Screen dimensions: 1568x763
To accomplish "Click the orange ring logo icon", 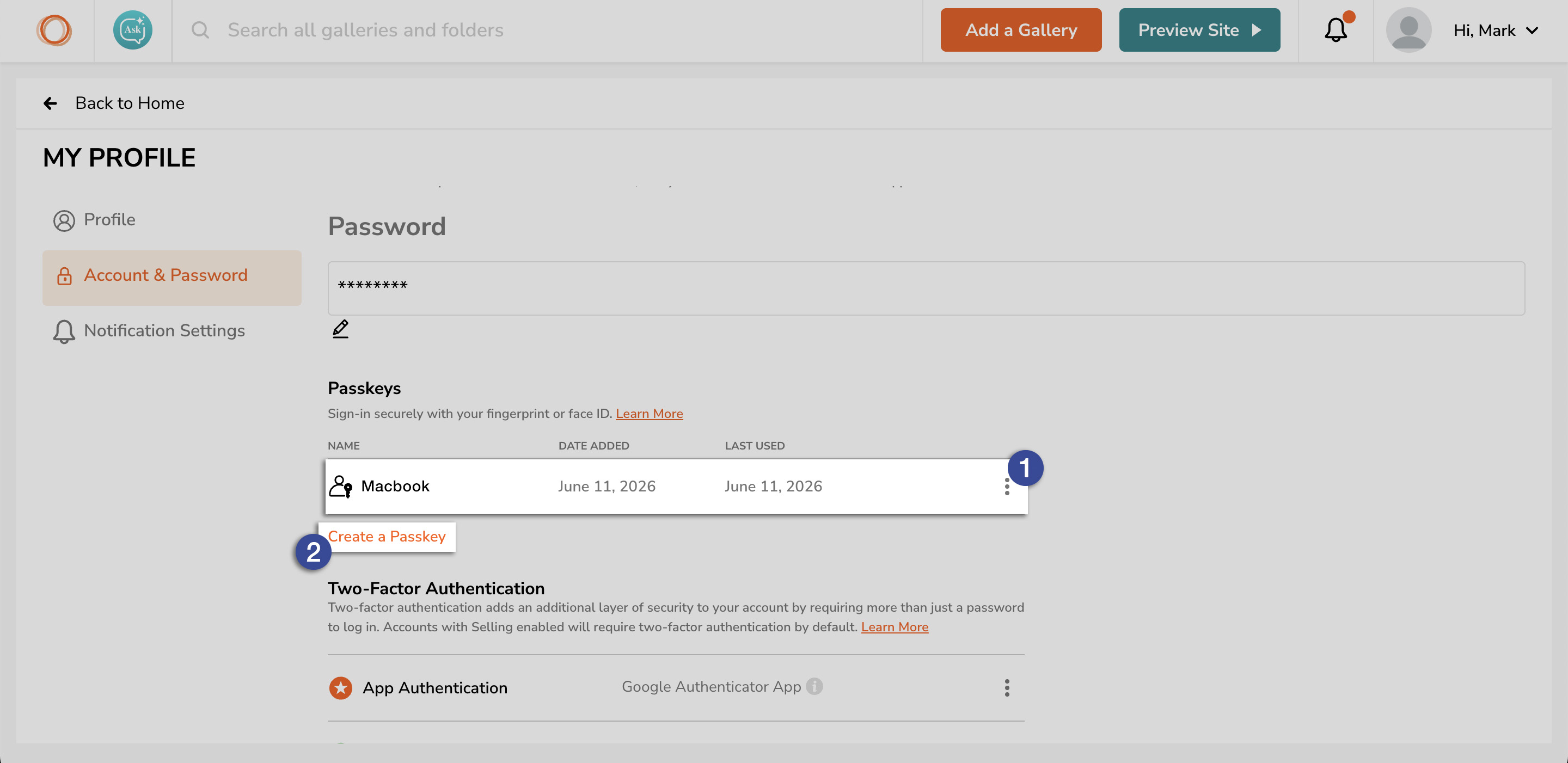I will [54, 30].
